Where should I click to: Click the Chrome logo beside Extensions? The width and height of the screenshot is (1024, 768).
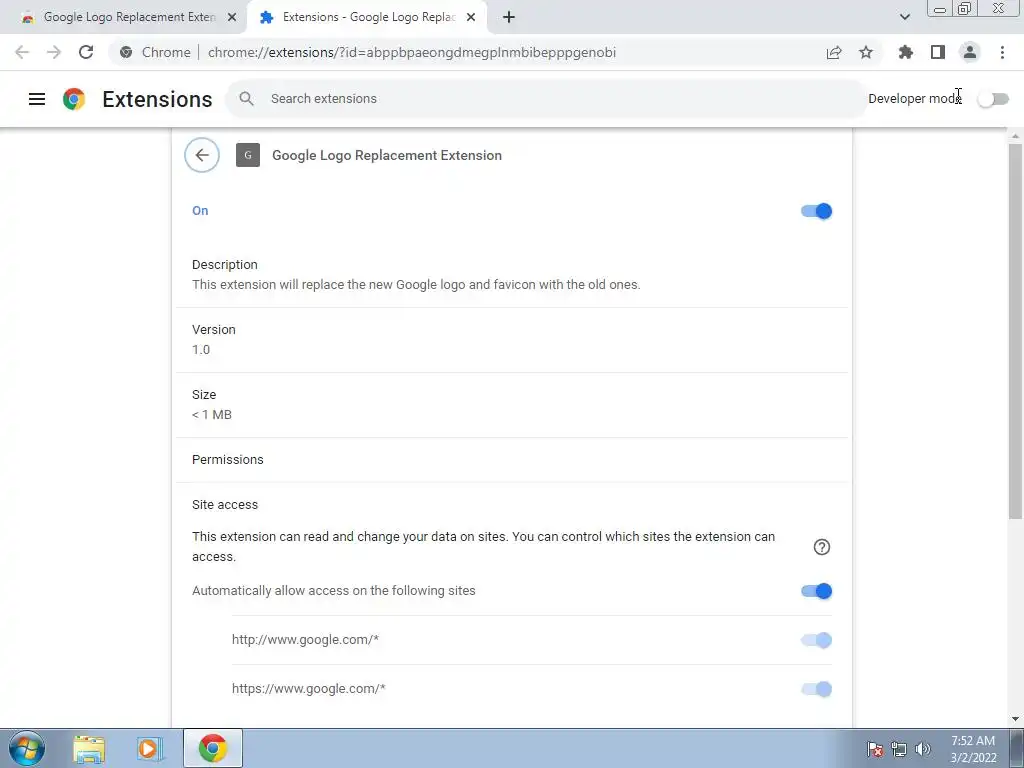74,99
